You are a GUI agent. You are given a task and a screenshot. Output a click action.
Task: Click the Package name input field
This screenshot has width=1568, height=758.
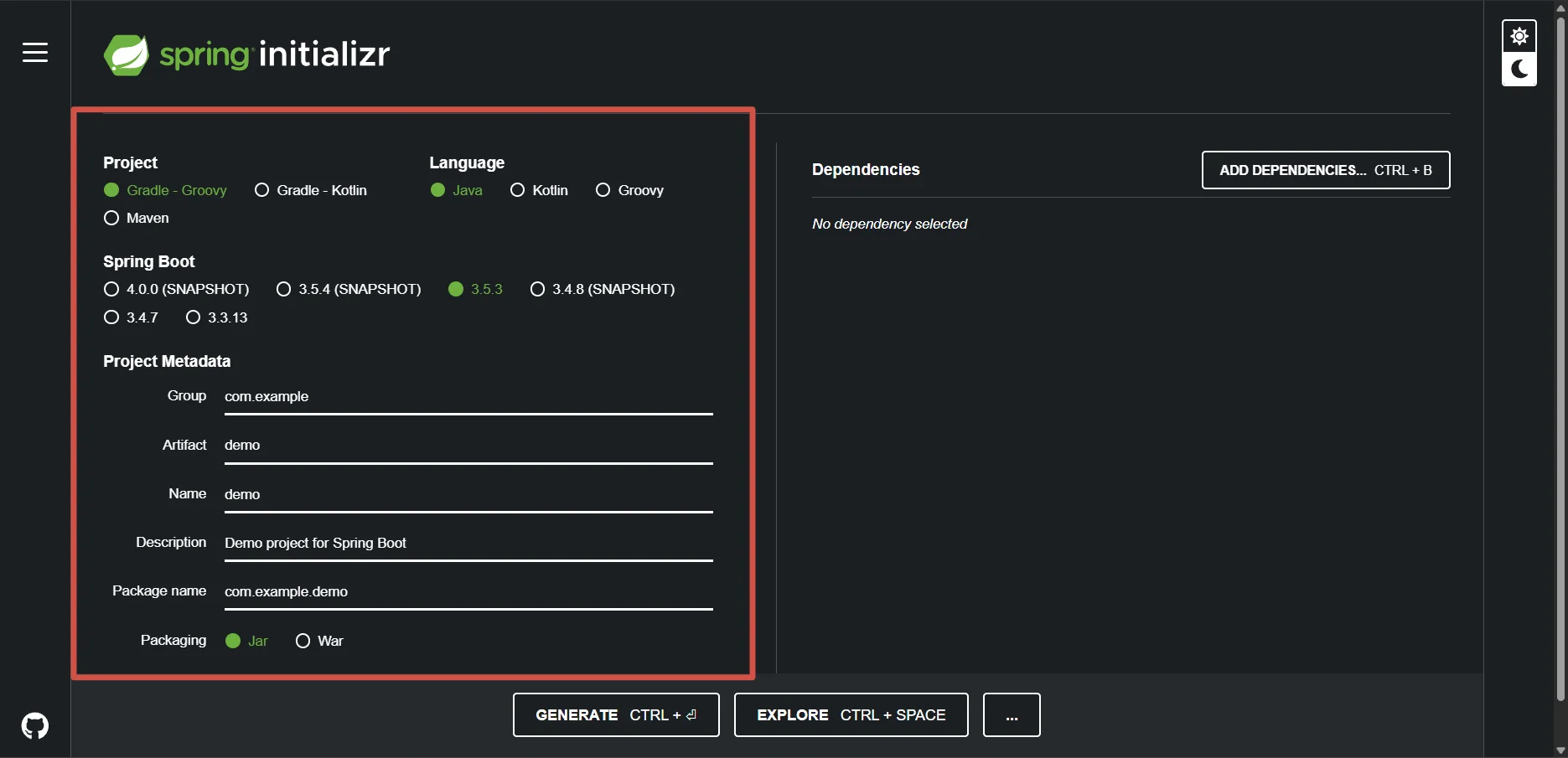point(468,591)
